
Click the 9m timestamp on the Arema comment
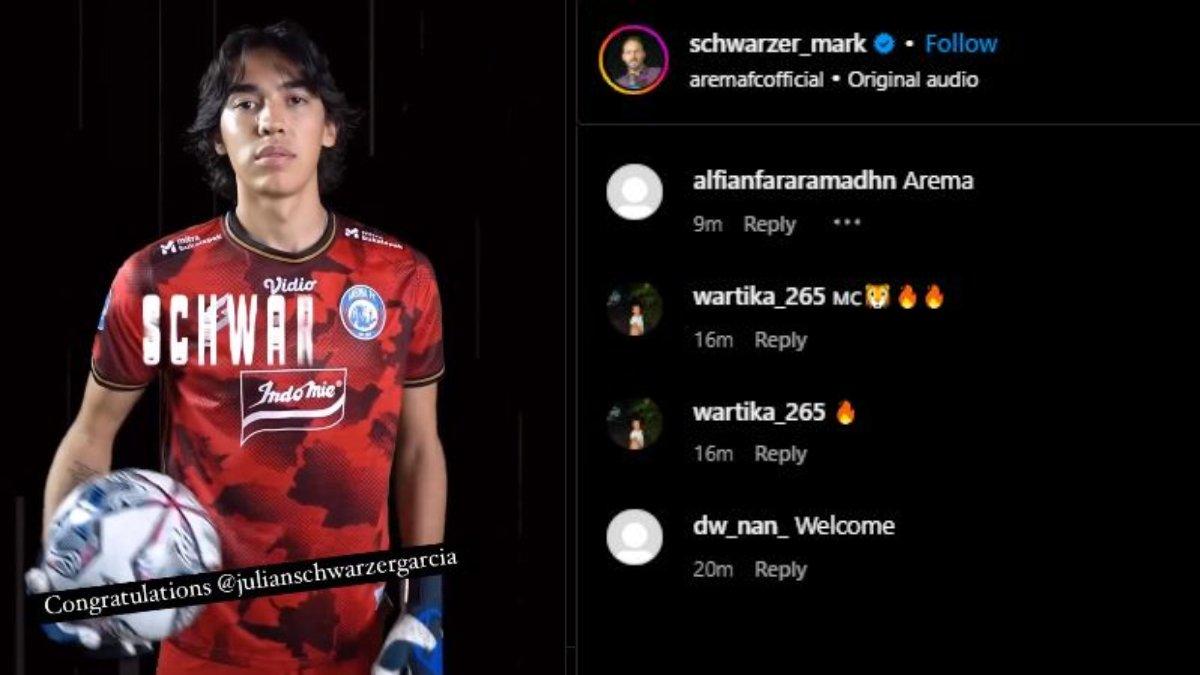pyautogui.click(x=708, y=225)
